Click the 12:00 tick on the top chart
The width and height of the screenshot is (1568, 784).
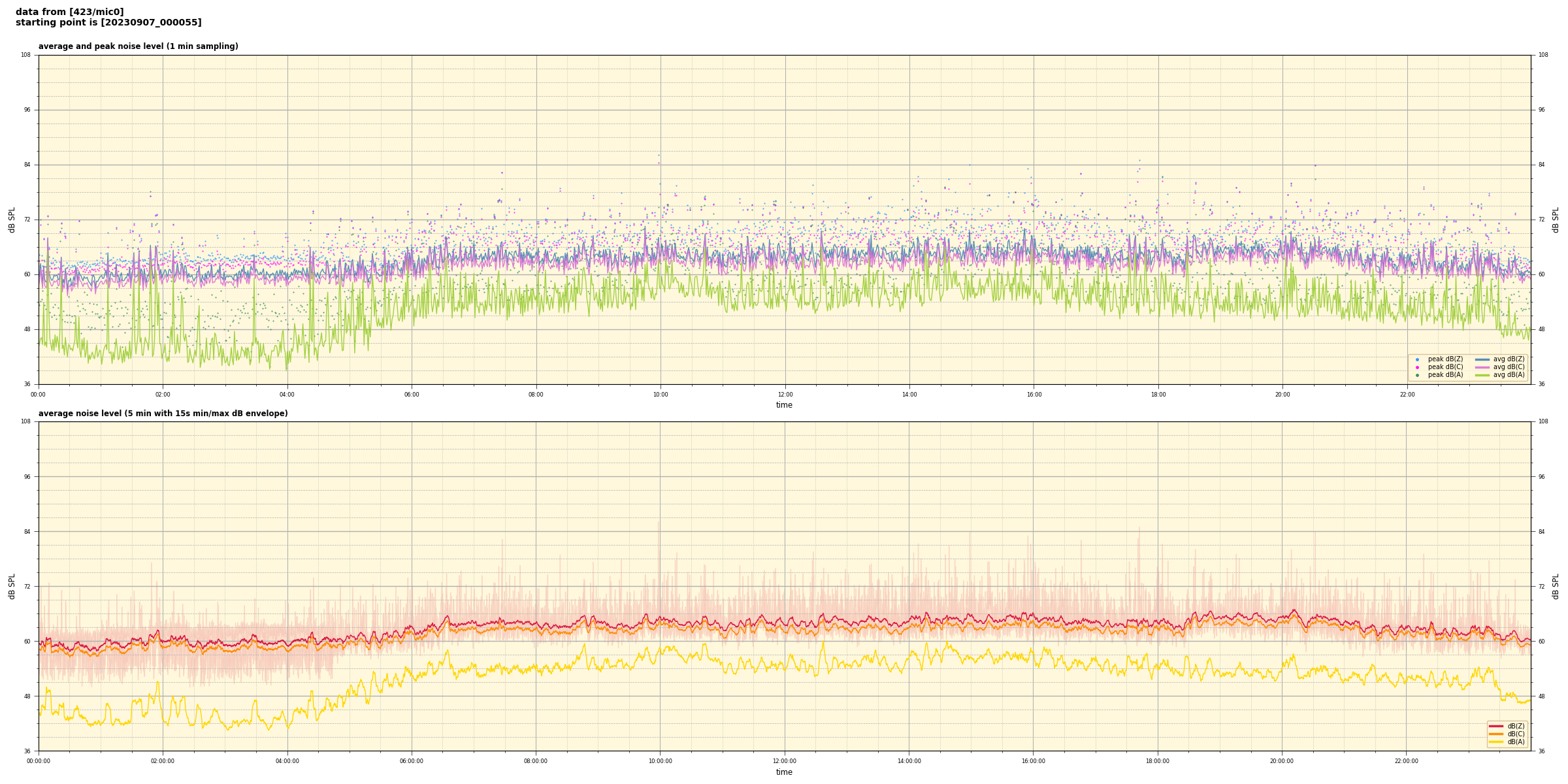785,395
